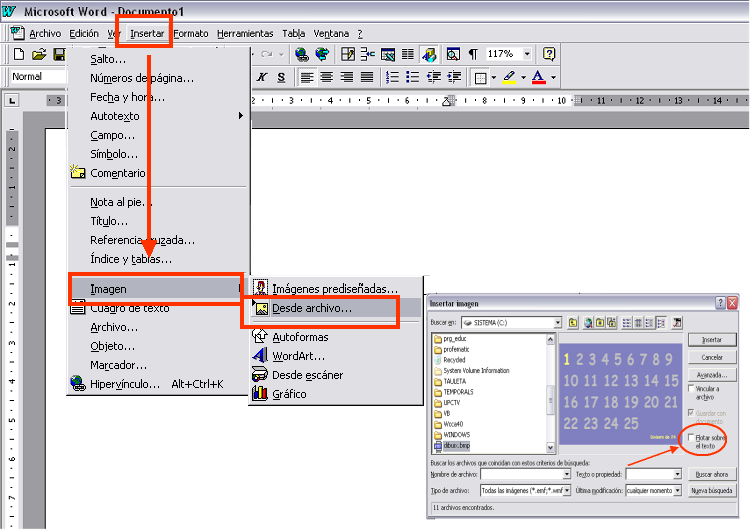Toggle the Drawing toolbar icon
Screen dimensions: 750x530
coord(429,54)
